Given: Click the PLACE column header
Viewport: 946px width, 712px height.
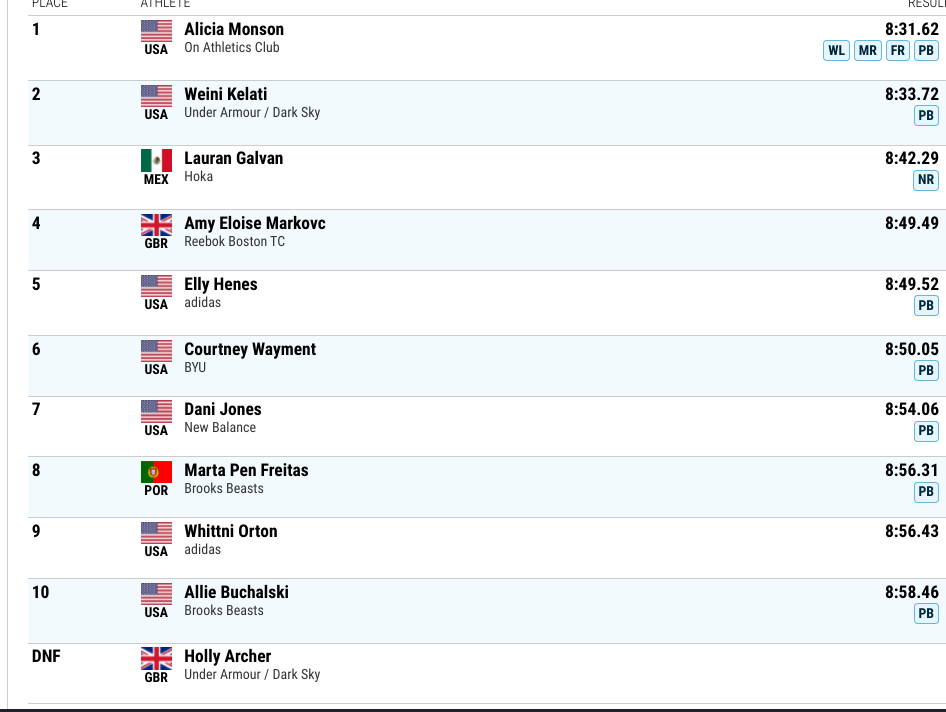Looking at the screenshot, I should (x=49, y=4).
